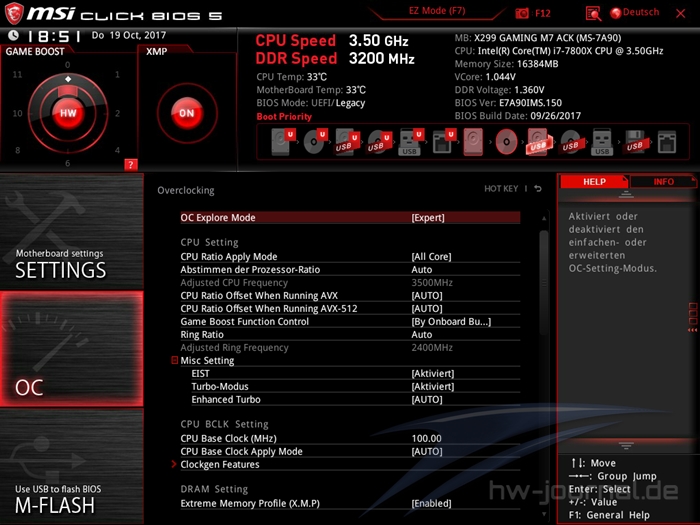Viewport: 700px width, 525px height.
Task: Select the USB disc boot icon without U badge
Action: [571, 142]
